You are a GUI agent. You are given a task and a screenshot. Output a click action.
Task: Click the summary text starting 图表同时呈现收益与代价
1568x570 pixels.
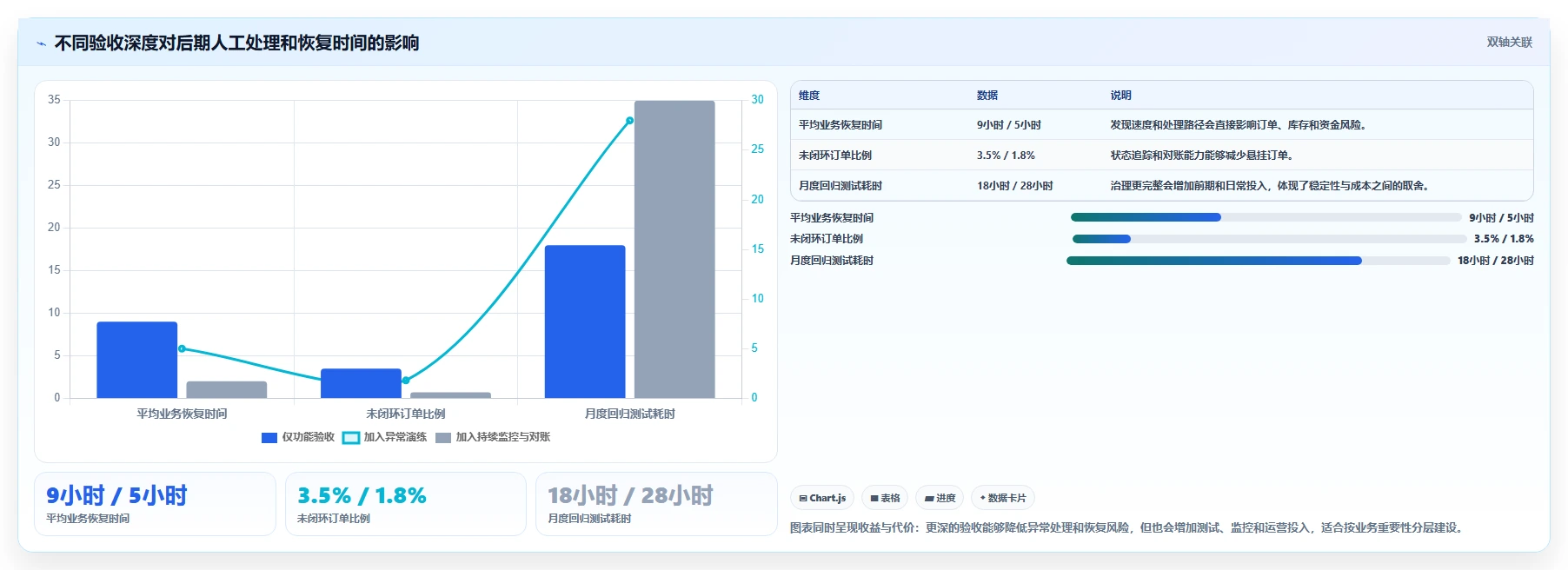pos(1128,527)
